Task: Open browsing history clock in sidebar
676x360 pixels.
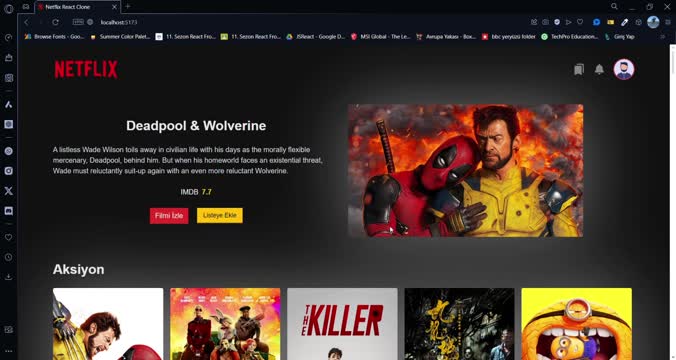Action: pos(8,257)
